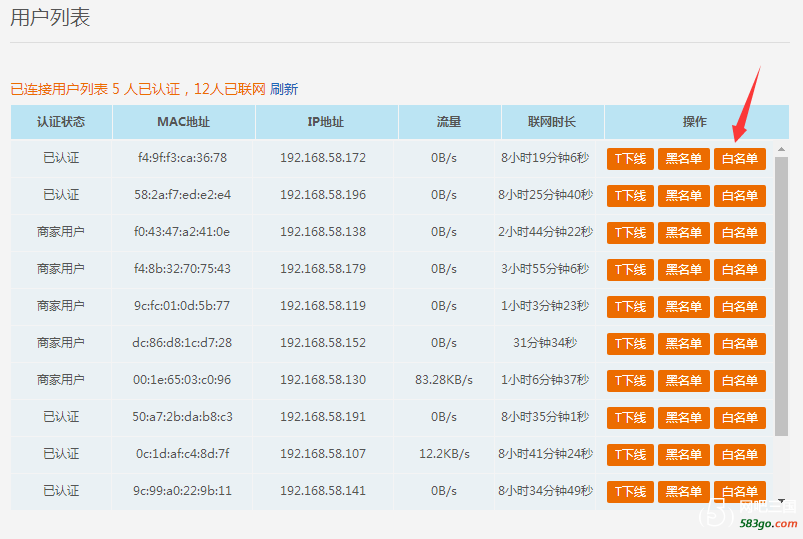The width and height of the screenshot is (803, 539).
Task: Kick offline user 192.168.58.141
Action: click(630, 492)
